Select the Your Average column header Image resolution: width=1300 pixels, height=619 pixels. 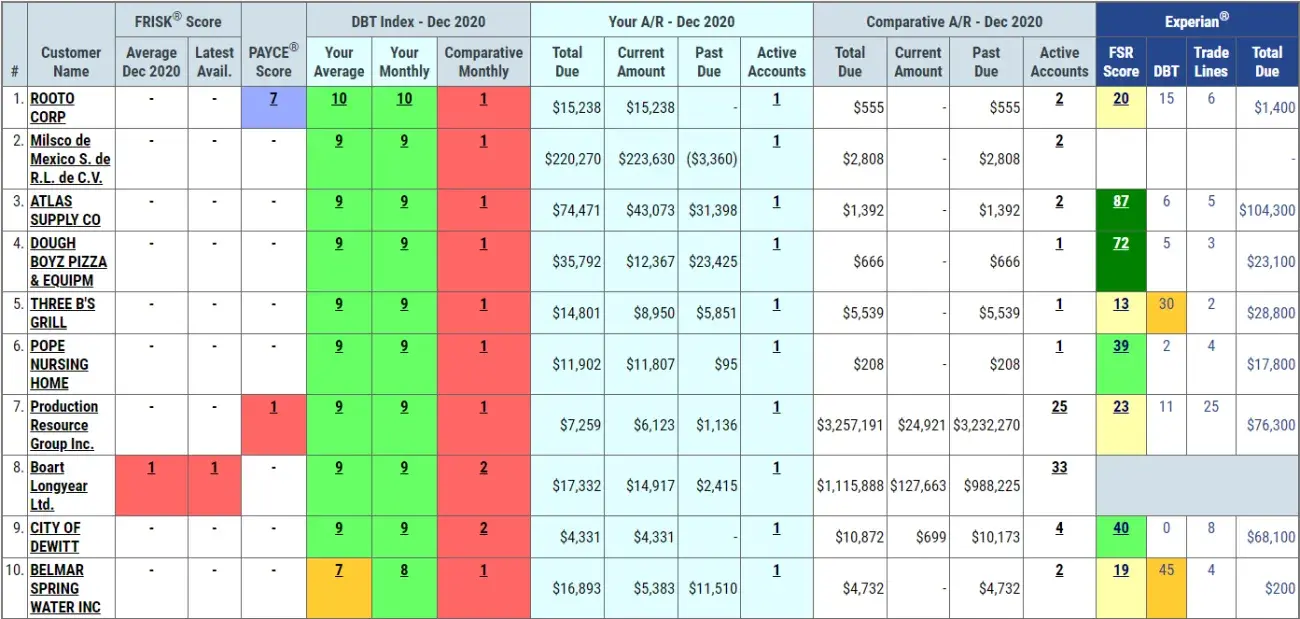coord(339,61)
